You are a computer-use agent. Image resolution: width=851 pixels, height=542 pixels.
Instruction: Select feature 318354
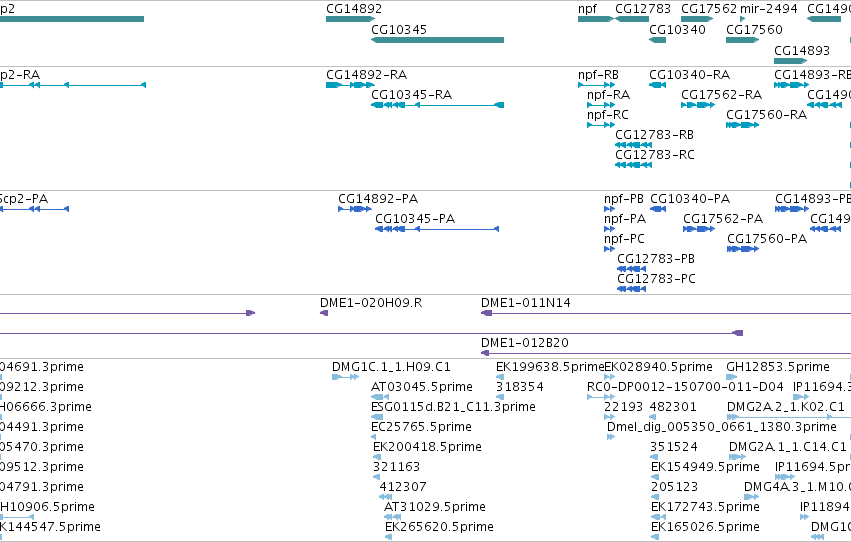(500, 397)
